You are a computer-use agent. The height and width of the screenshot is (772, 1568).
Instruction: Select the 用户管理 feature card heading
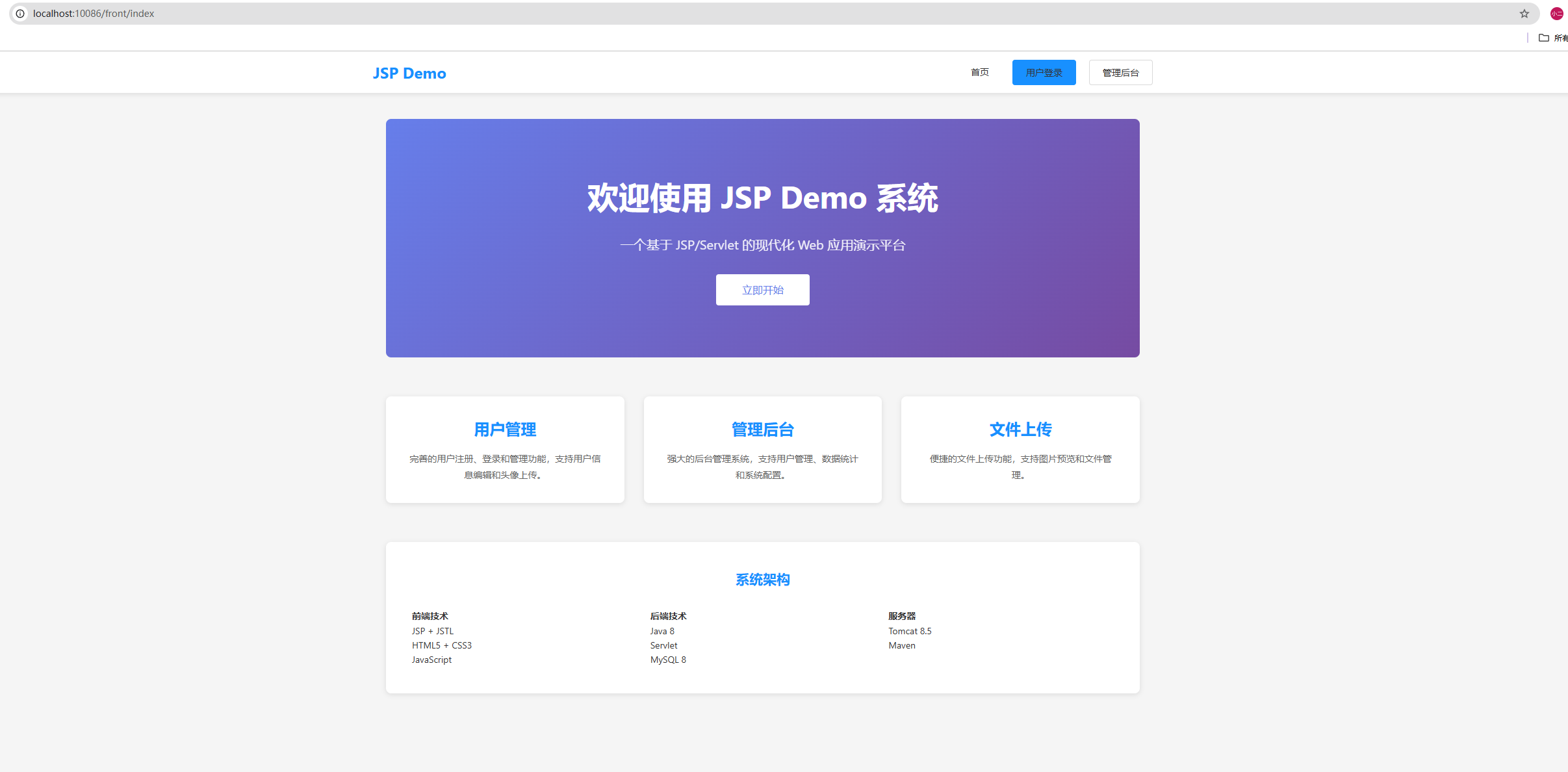point(505,430)
